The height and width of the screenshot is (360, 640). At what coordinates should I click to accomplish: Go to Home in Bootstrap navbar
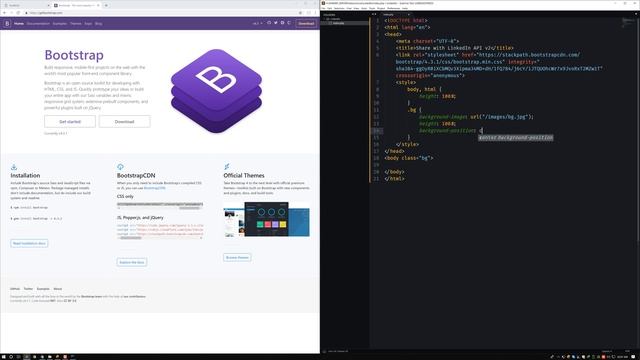[x=19, y=24]
